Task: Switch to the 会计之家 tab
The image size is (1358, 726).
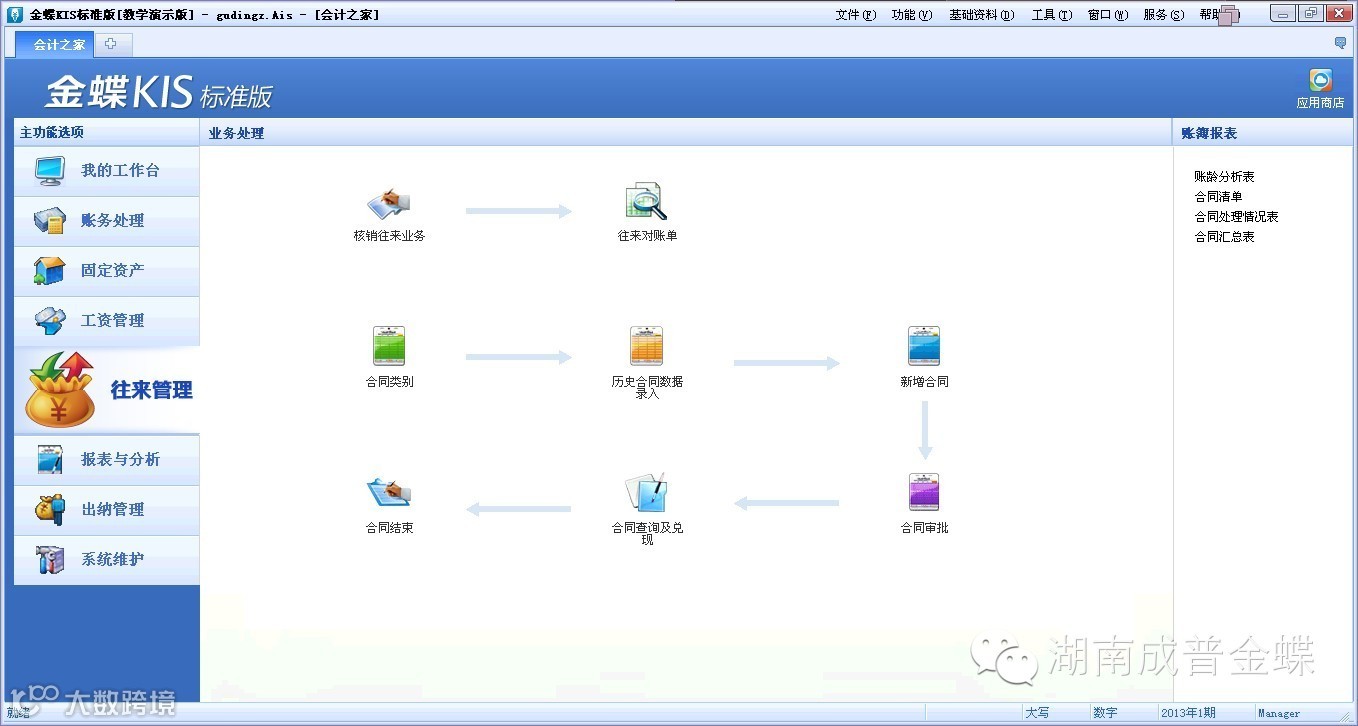Action: [x=55, y=44]
